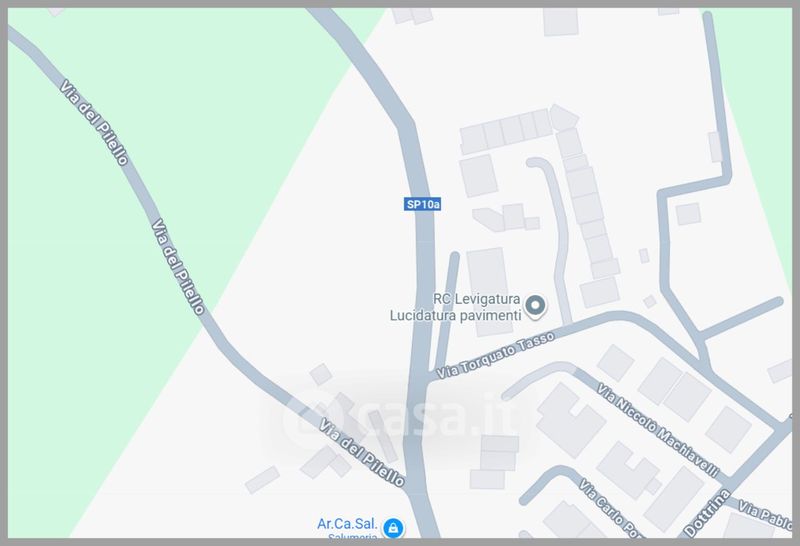Click the small square building near the right road
This screenshot has width=800, height=546.
(688, 214)
